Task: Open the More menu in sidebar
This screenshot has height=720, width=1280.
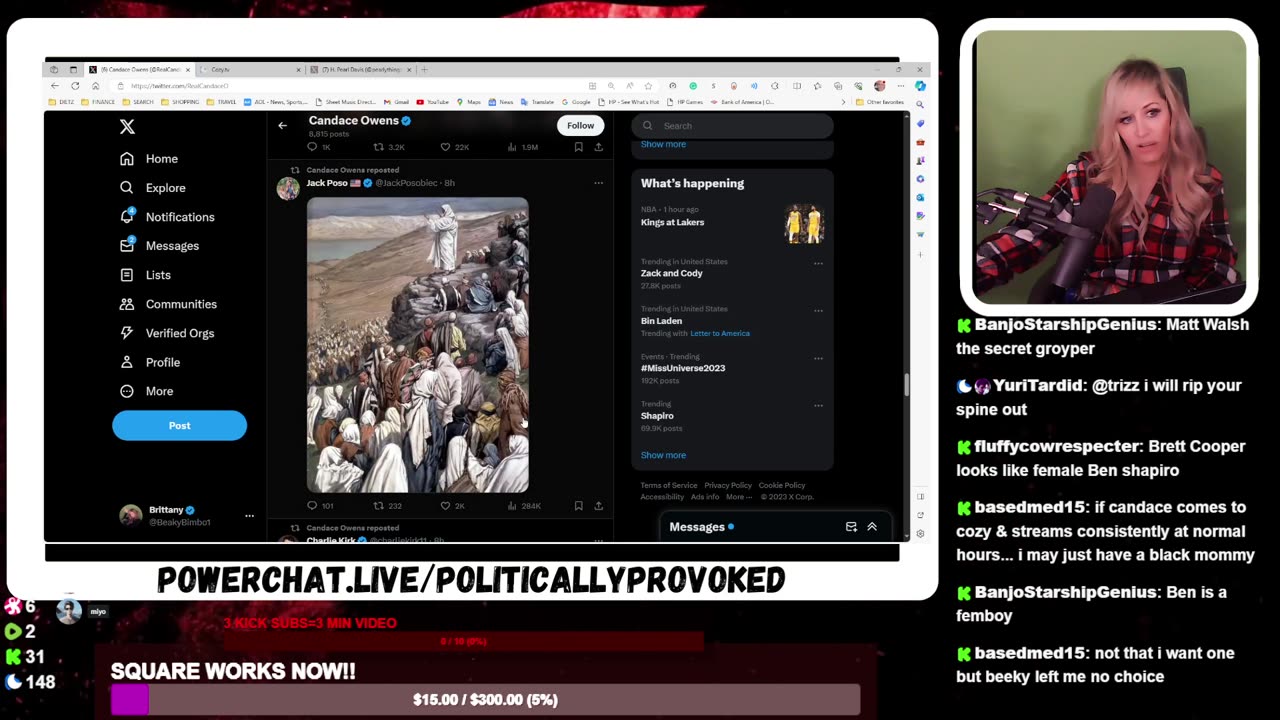Action: (x=146, y=391)
